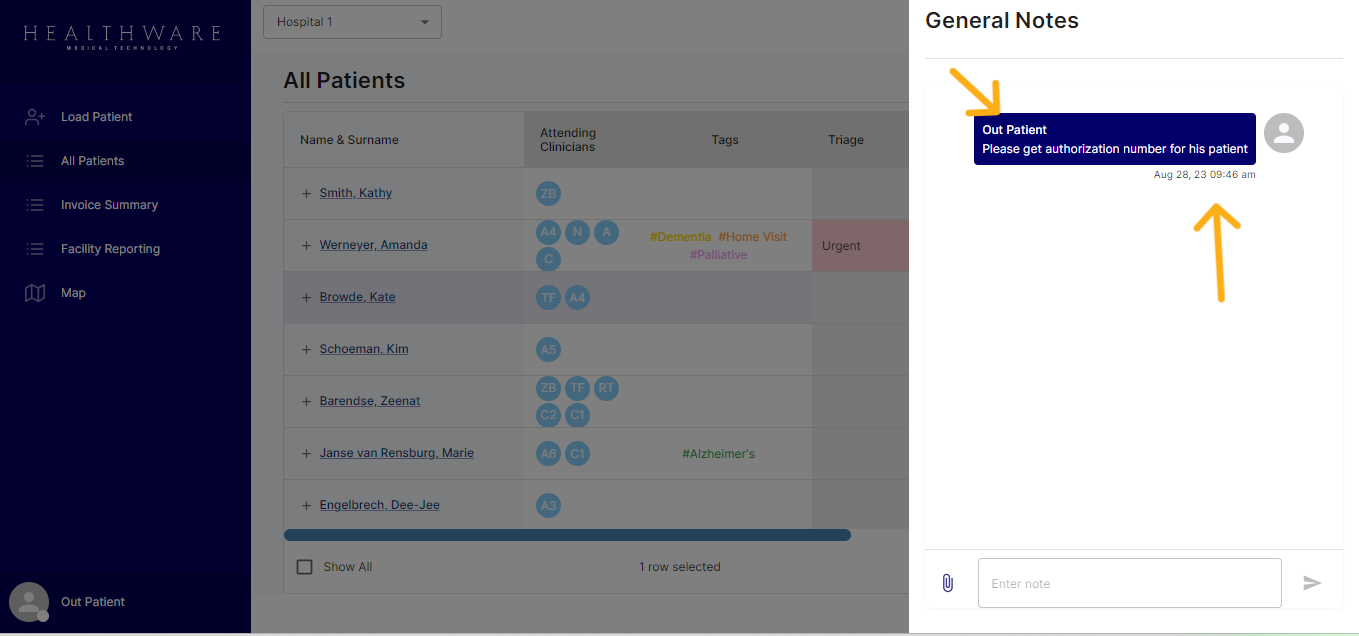Click the Map icon in sidebar
Viewport: 1359px width, 636px height.
pos(35,293)
